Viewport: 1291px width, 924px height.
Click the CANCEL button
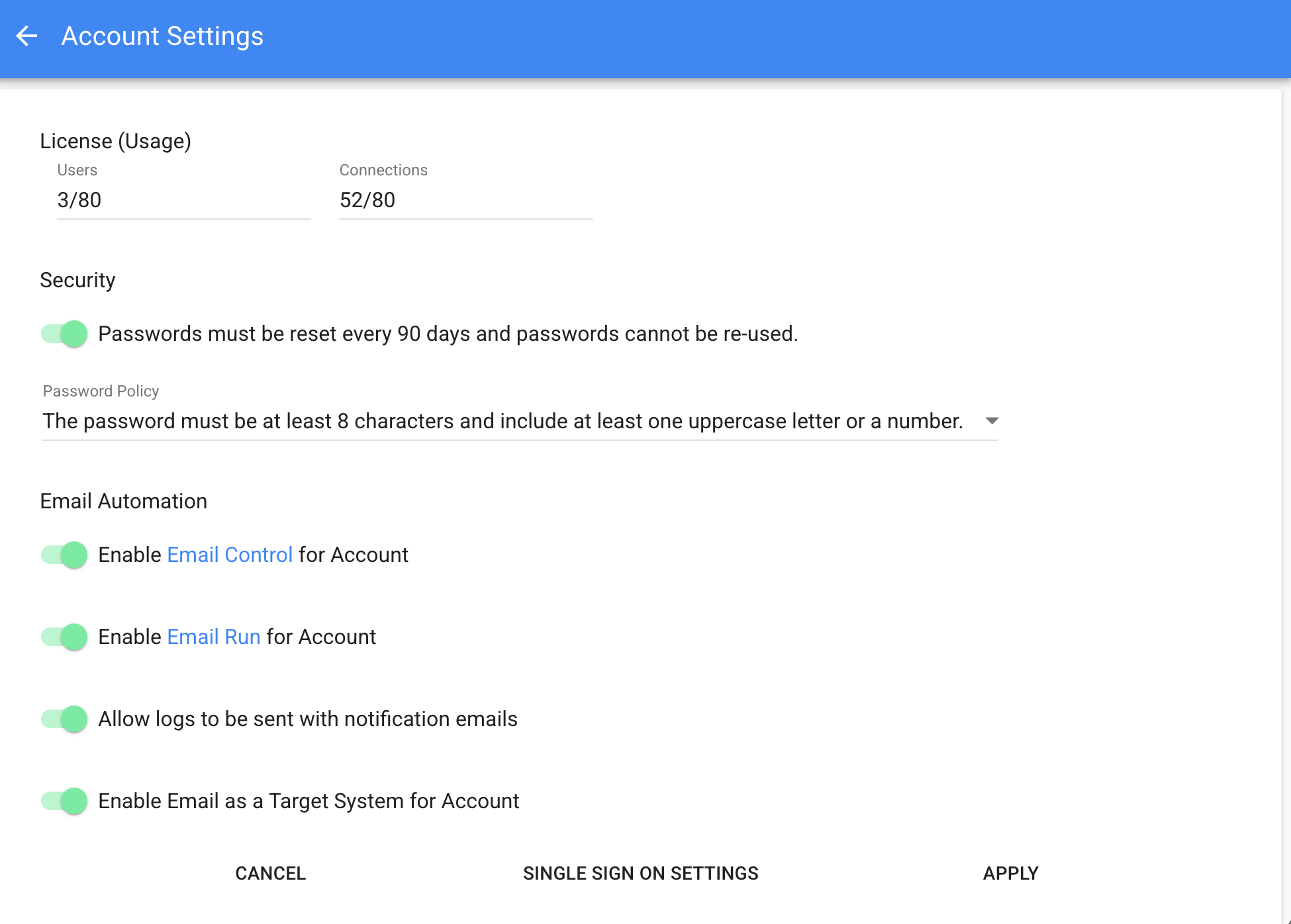(x=271, y=873)
